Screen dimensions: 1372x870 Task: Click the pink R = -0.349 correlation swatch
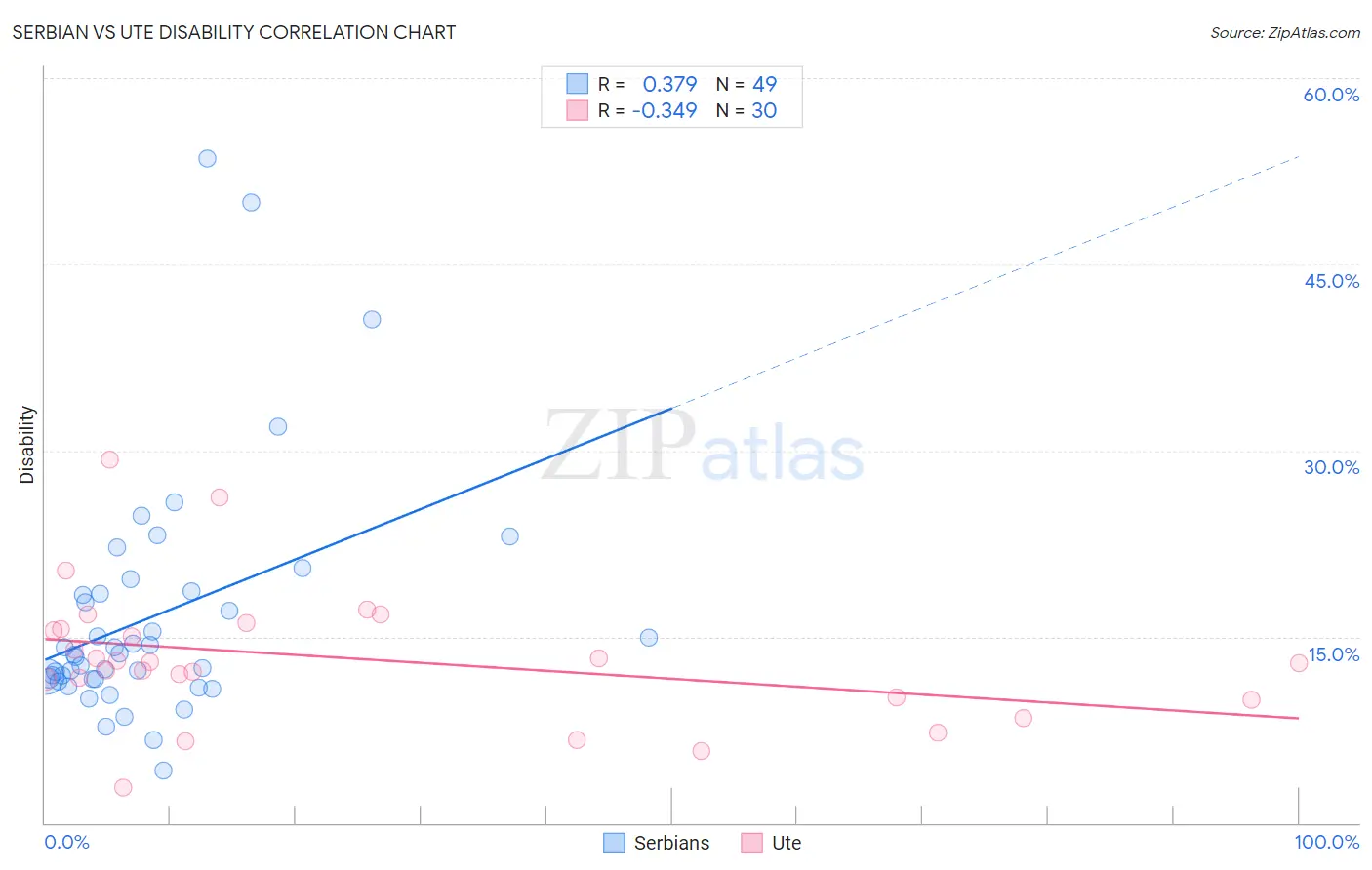pos(578,110)
